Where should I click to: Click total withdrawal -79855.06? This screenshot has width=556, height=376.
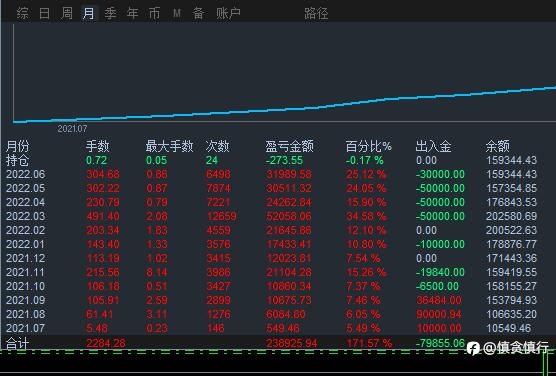pos(440,343)
